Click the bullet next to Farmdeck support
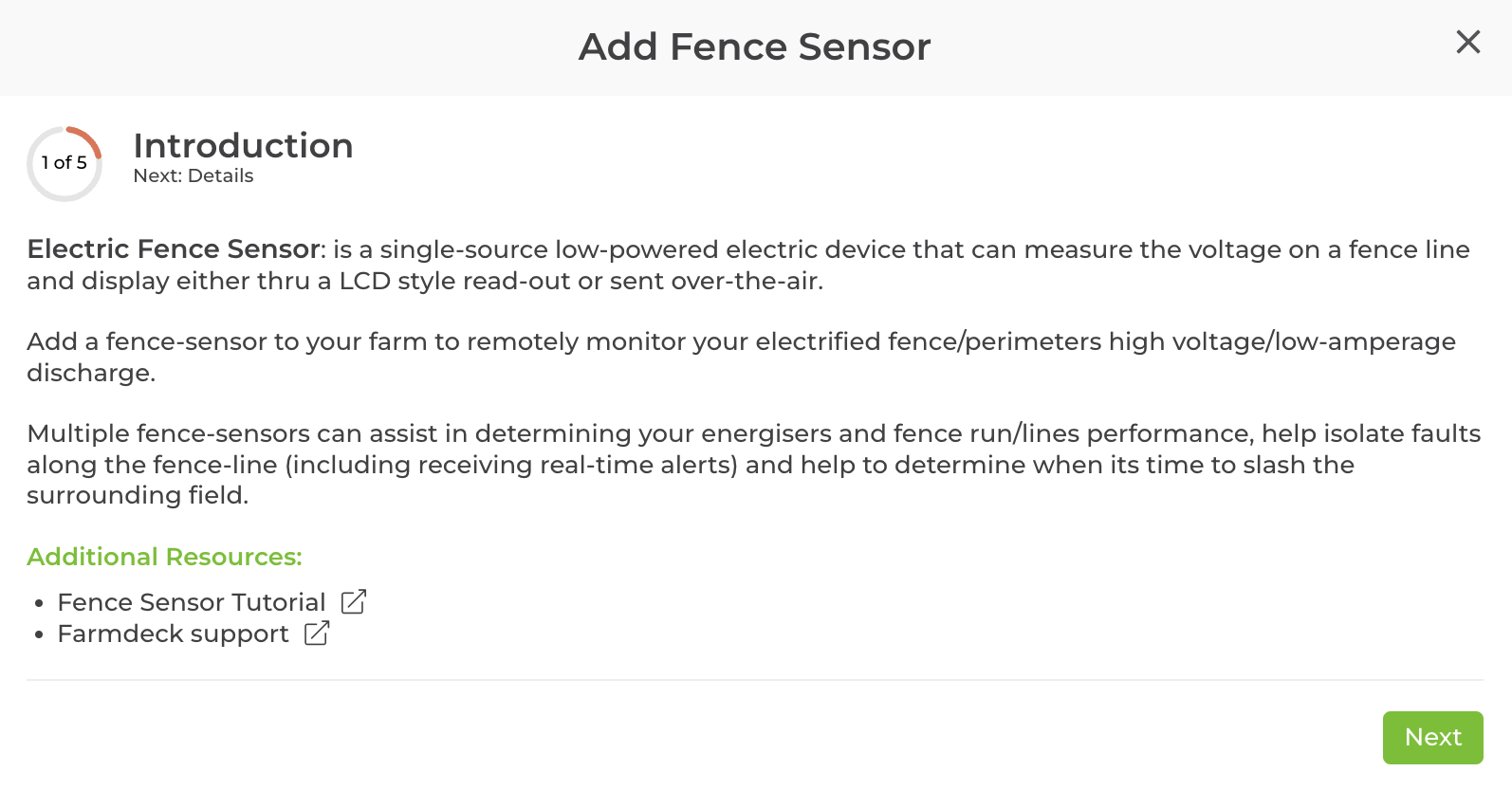This screenshot has width=1512, height=808. [x=39, y=634]
